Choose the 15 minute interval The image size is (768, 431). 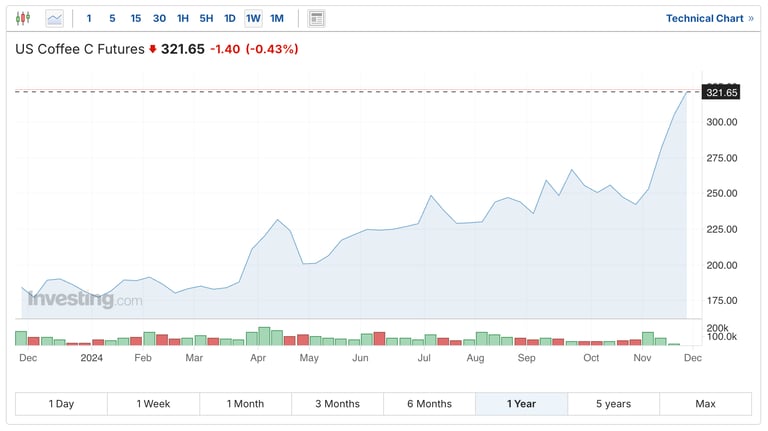pos(136,19)
